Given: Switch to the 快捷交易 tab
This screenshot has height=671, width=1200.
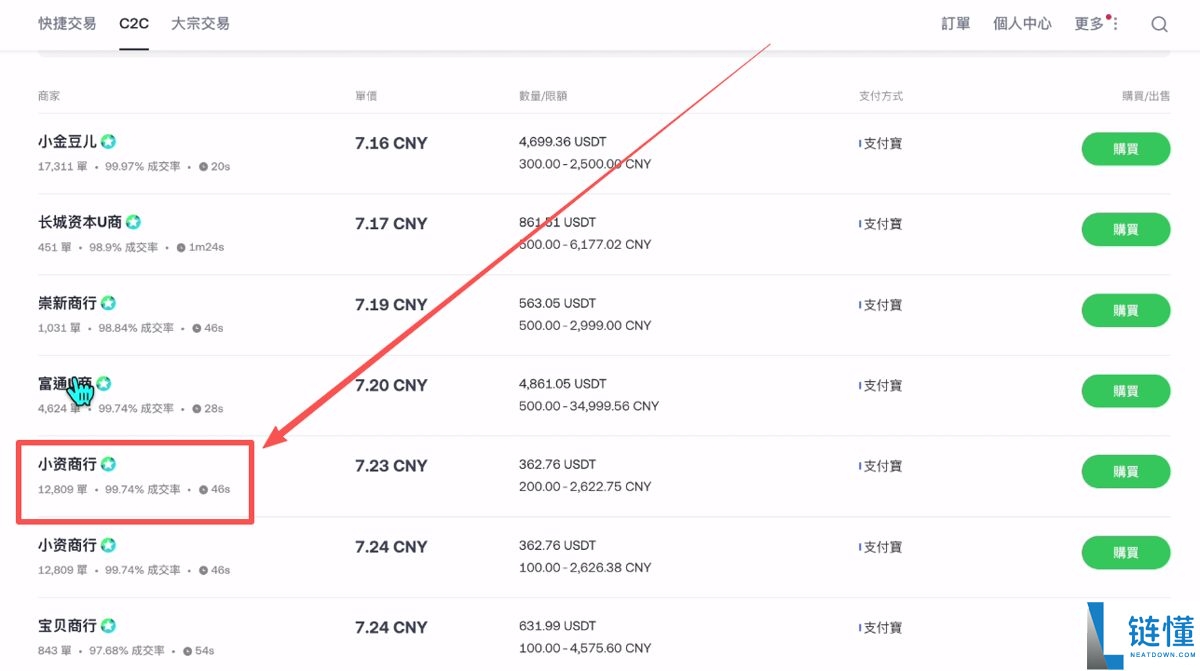Looking at the screenshot, I should [x=67, y=23].
